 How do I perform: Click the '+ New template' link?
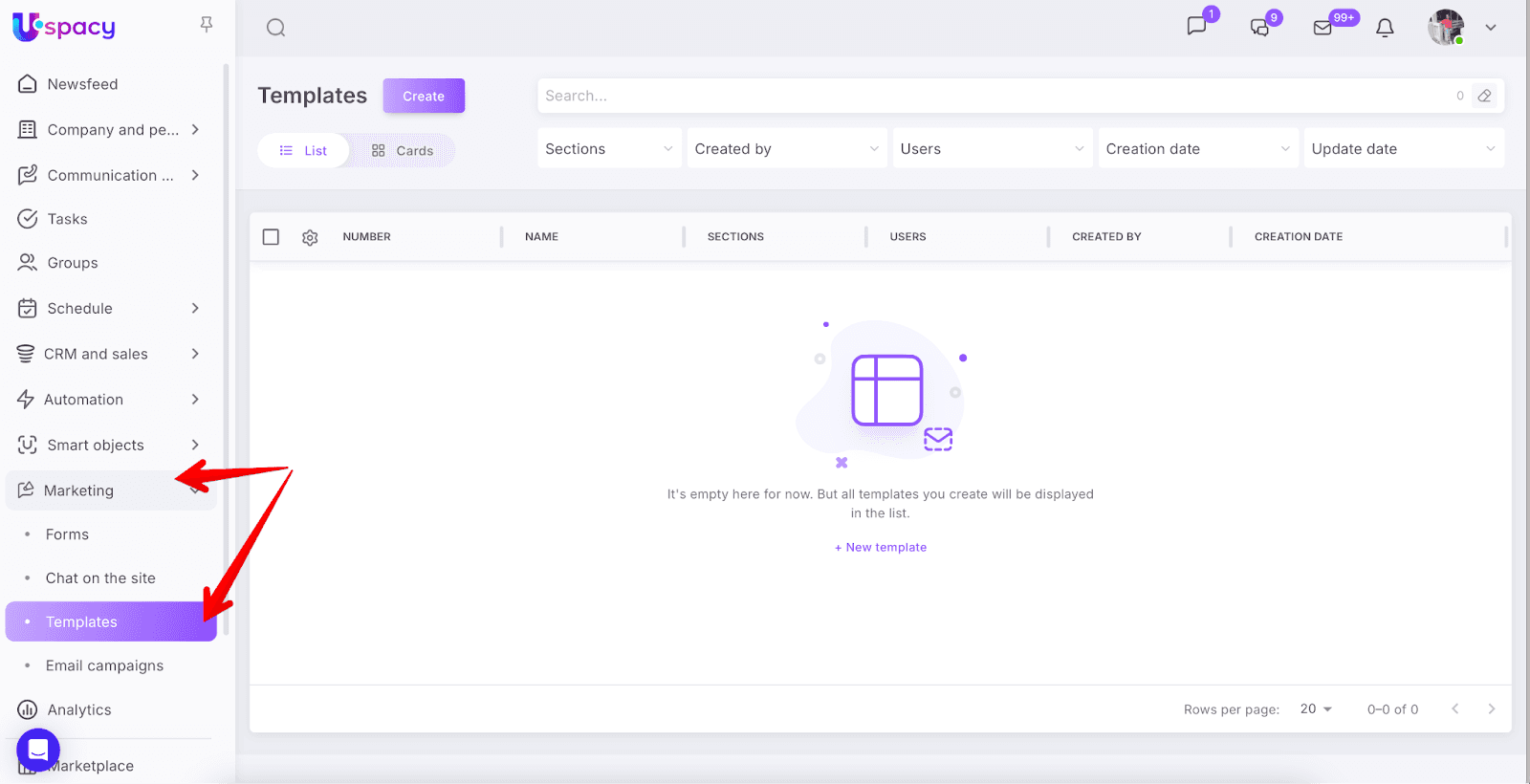pos(881,548)
